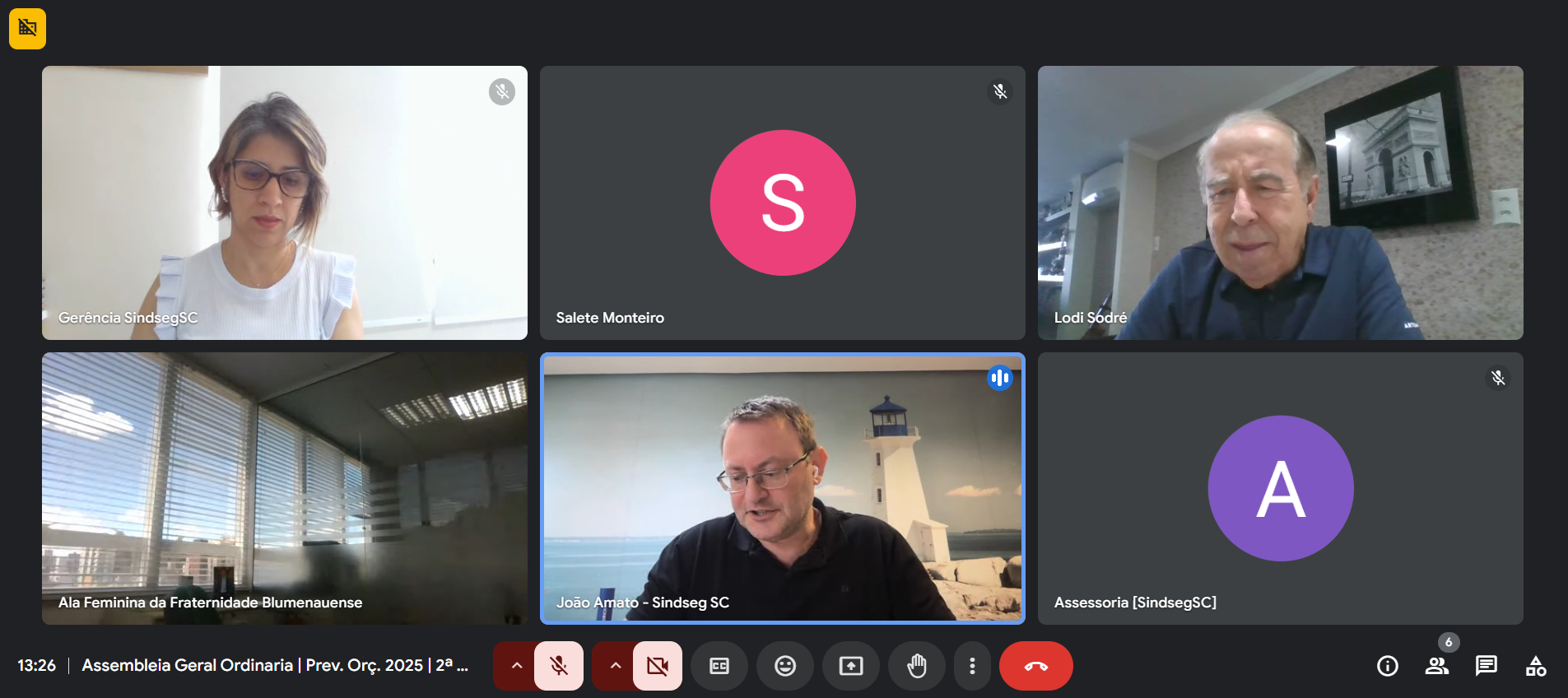Click Lodi Sodré's video tile
This screenshot has width=1568, height=698.
(1280, 202)
